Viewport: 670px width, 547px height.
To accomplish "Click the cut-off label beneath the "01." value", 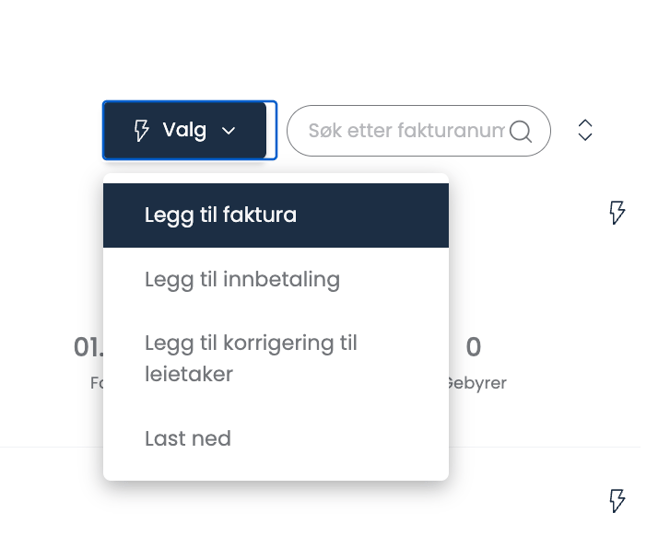I will click(96, 383).
